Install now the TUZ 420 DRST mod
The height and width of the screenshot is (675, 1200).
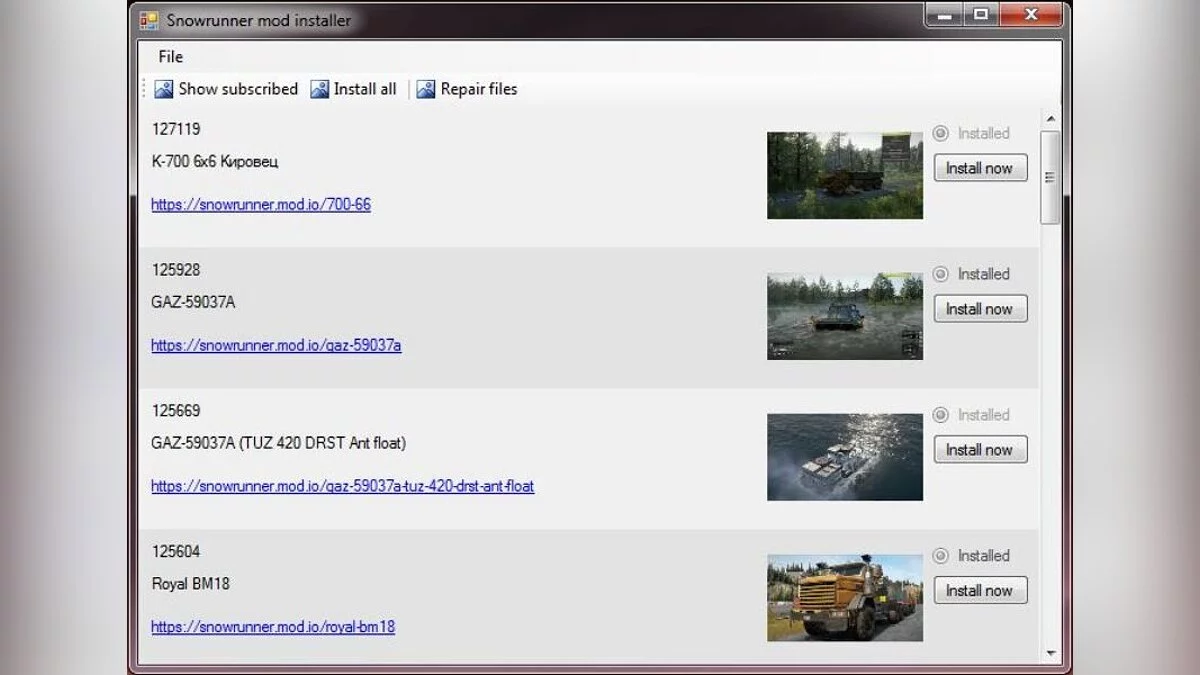click(x=980, y=450)
